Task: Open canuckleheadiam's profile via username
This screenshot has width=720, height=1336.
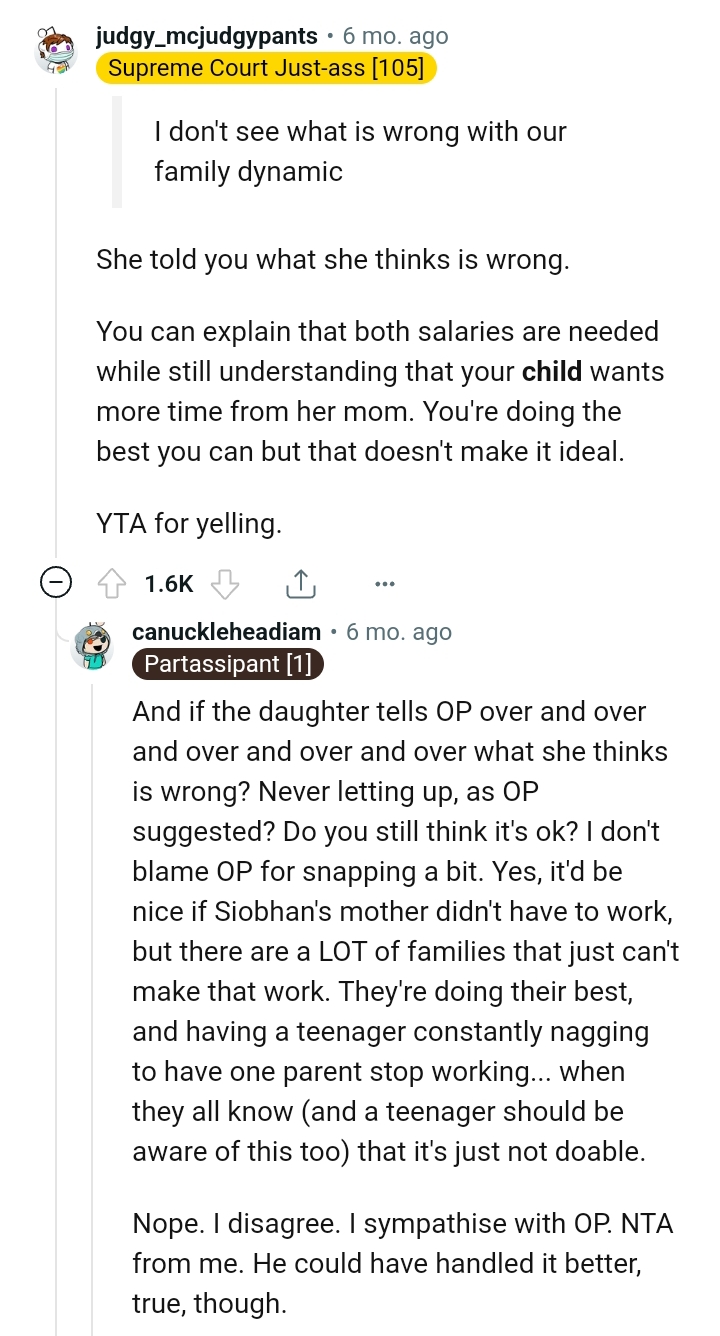Action: [x=225, y=632]
